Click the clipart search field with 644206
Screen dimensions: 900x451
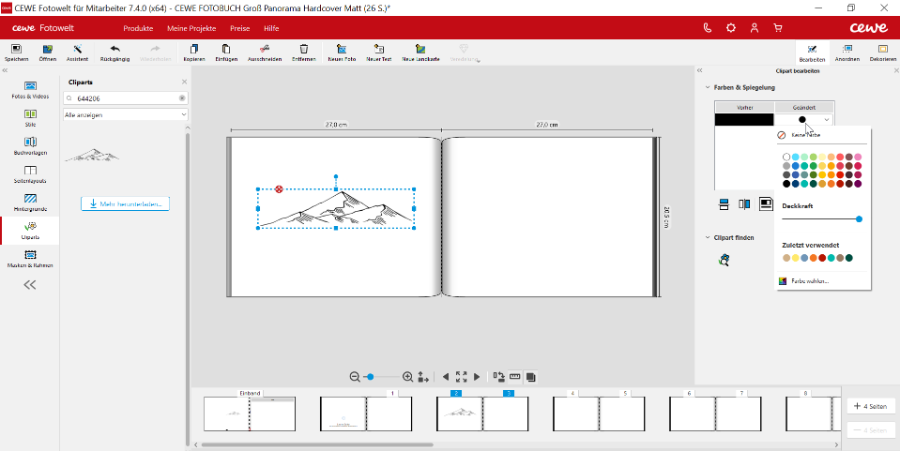pos(125,98)
